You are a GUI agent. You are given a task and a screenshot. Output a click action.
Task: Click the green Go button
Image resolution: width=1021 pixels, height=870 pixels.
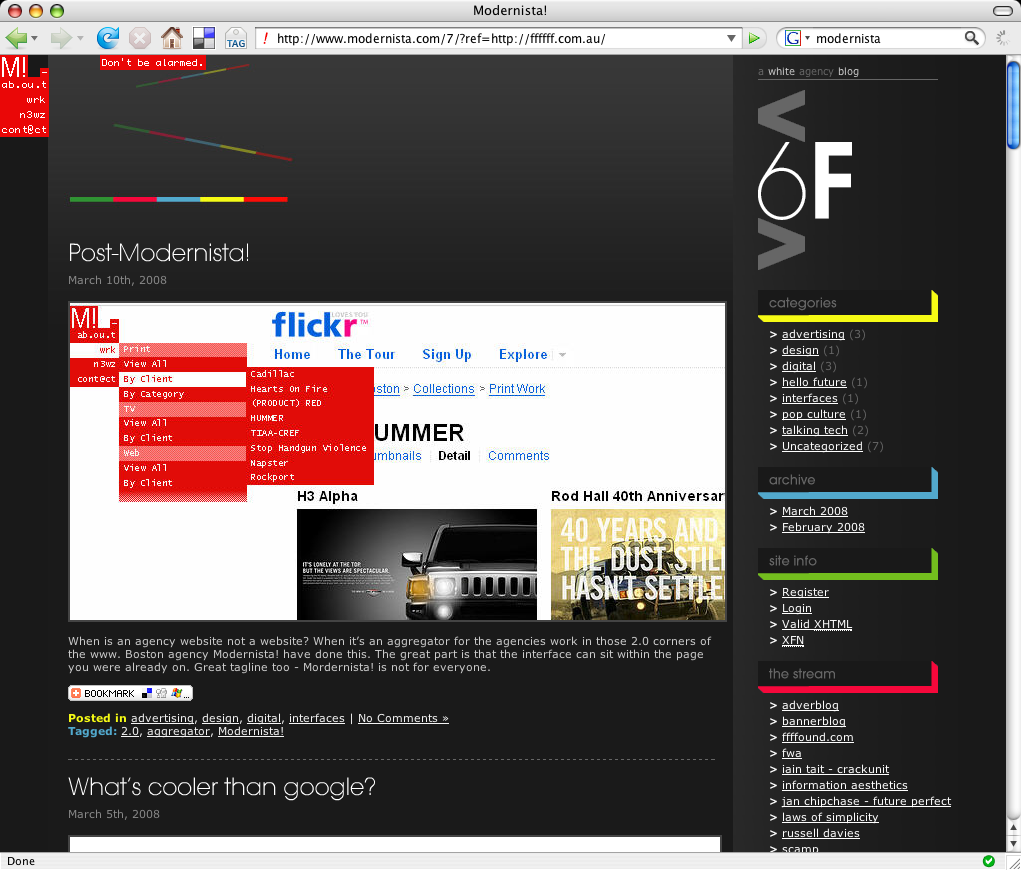(754, 38)
